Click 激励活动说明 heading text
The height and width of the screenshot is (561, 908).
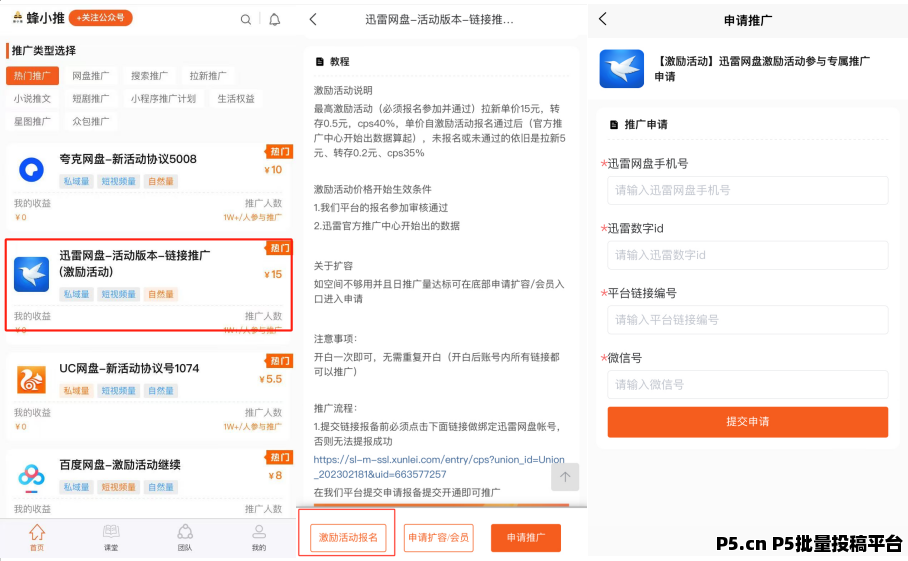click(343, 90)
